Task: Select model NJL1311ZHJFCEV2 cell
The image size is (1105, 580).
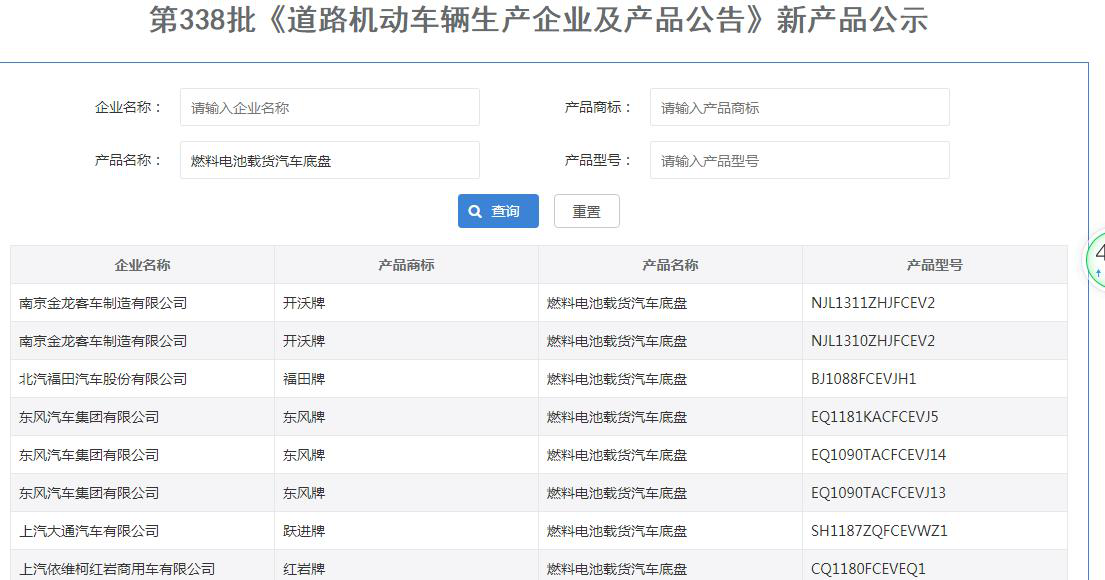Action: tap(934, 303)
